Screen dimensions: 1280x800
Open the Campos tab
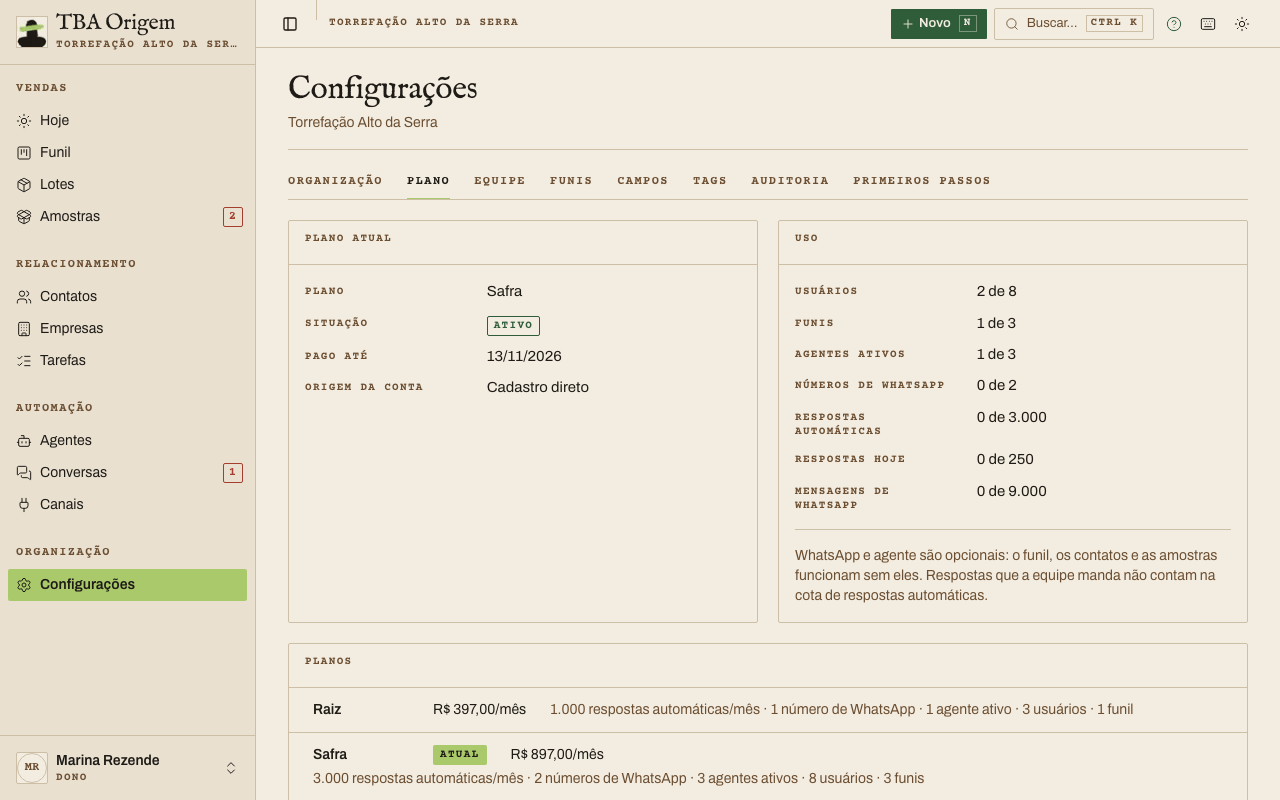pyautogui.click(x=643, y=181)
